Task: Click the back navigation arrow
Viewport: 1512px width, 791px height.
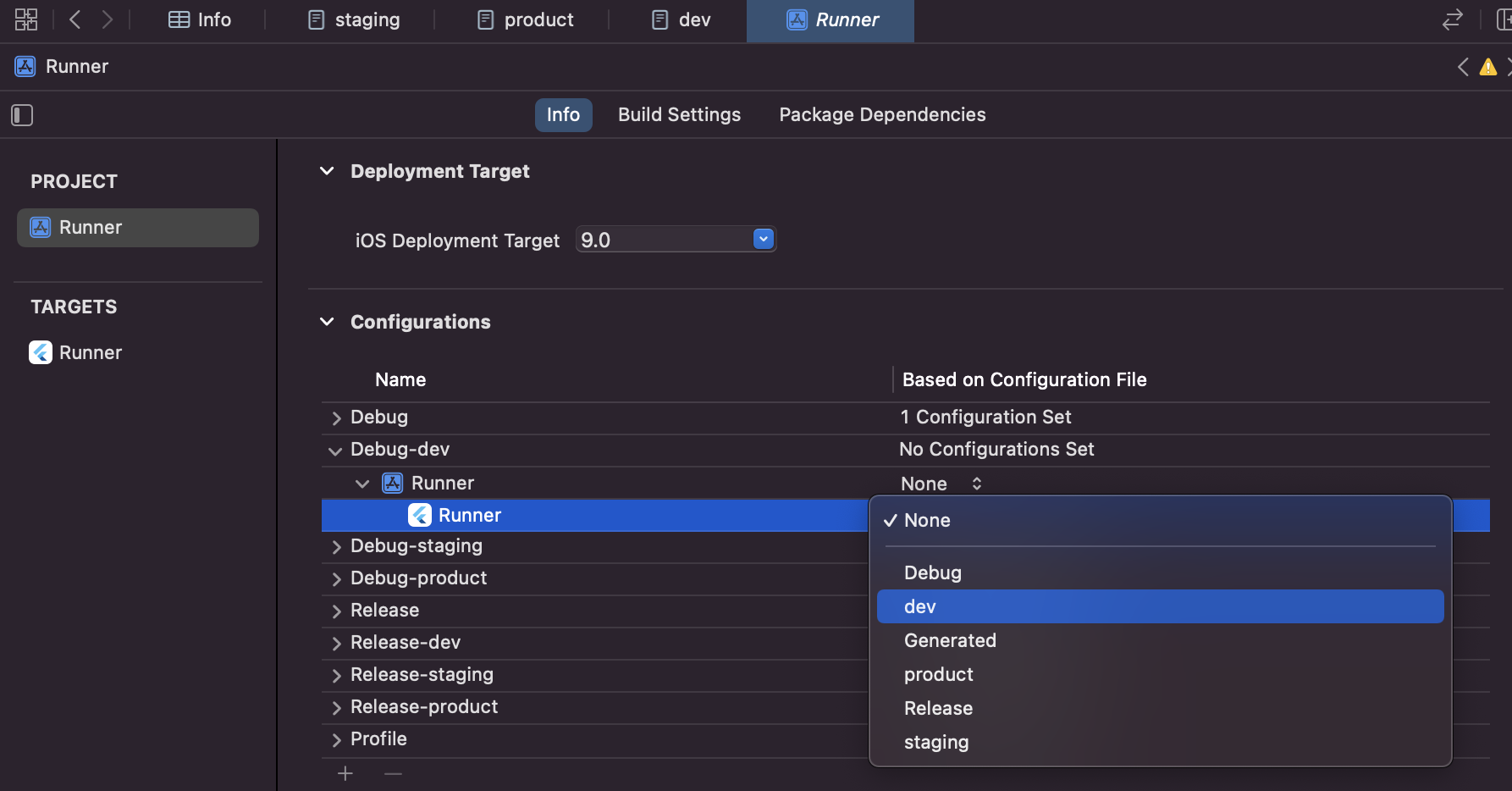Action: point(74,19)
